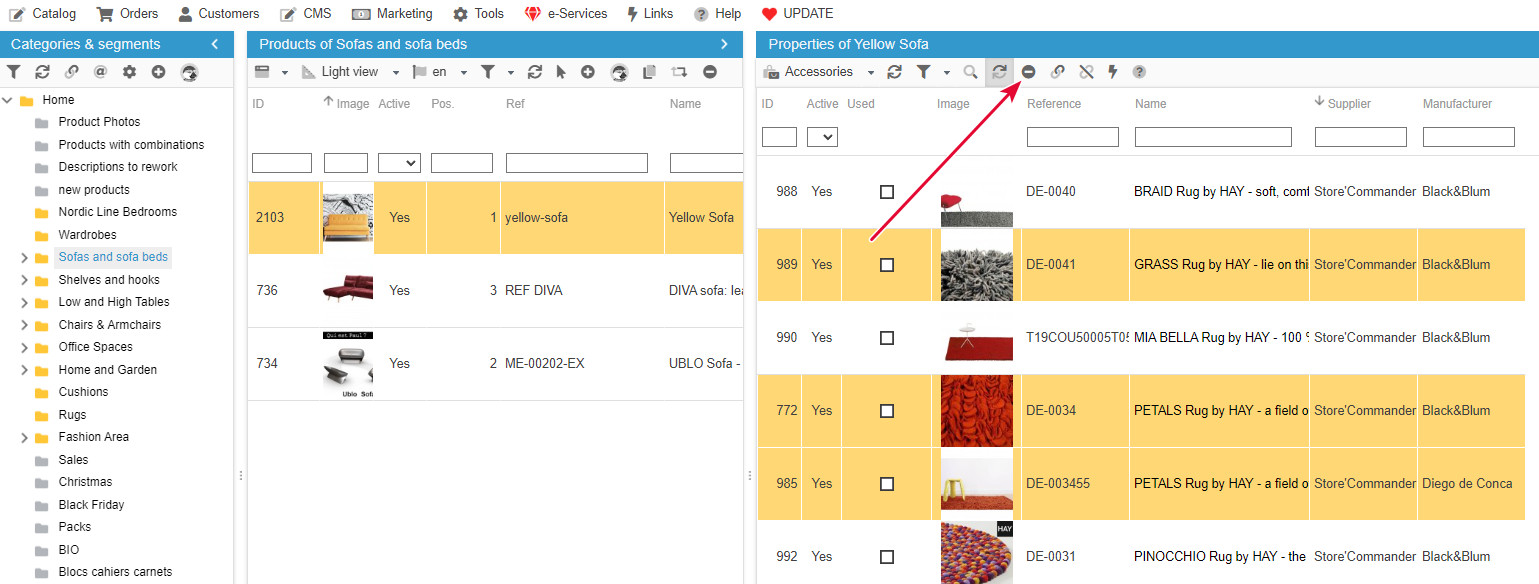Tick the Used checkbox for GRASS Rug
The image size is (1539, 584).
click(x=887, y=265)
